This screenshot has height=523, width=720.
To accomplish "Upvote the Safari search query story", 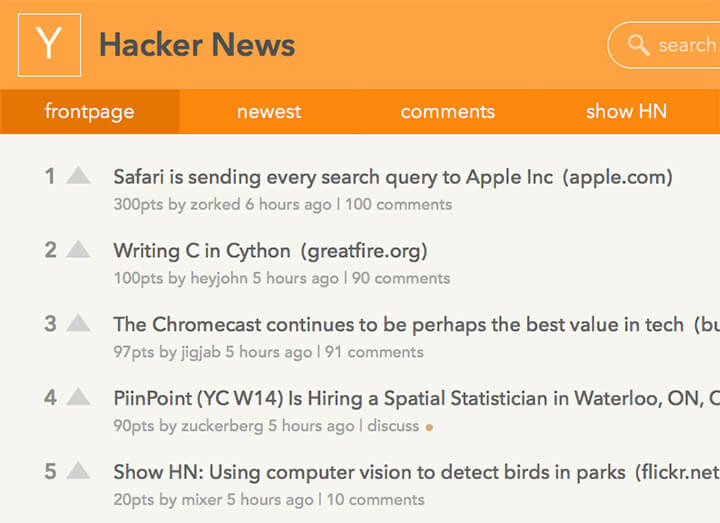I will [78, 177].
